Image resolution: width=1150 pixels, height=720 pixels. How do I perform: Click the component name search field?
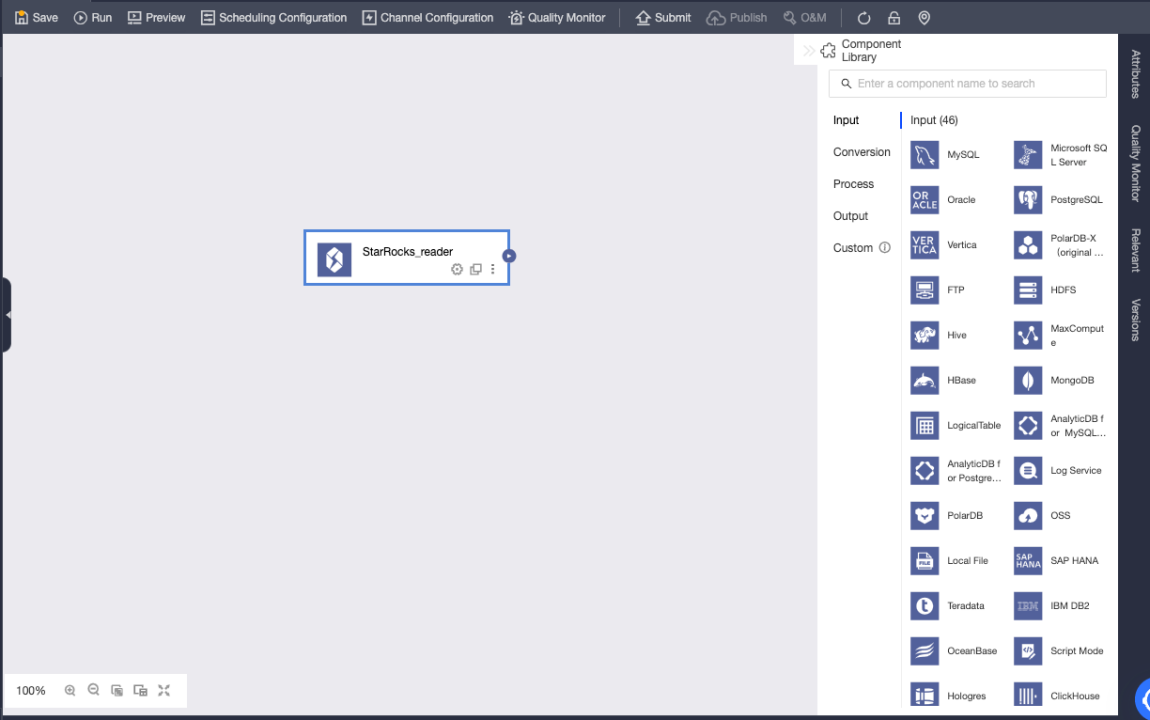[x=967, y=84]
